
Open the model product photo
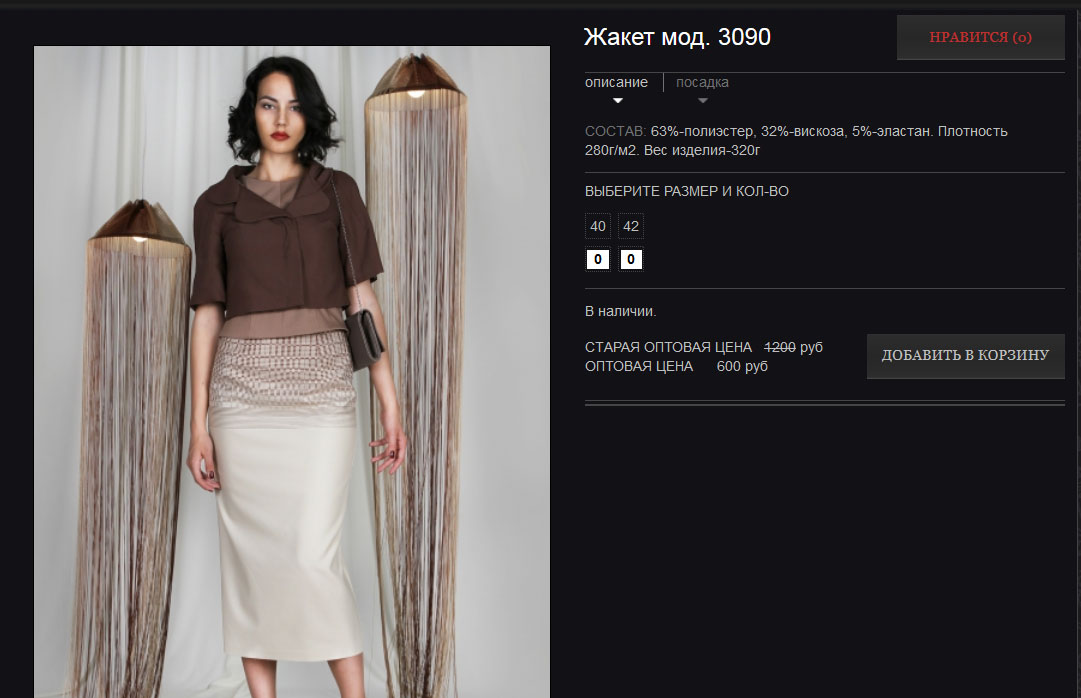point(292,372)
